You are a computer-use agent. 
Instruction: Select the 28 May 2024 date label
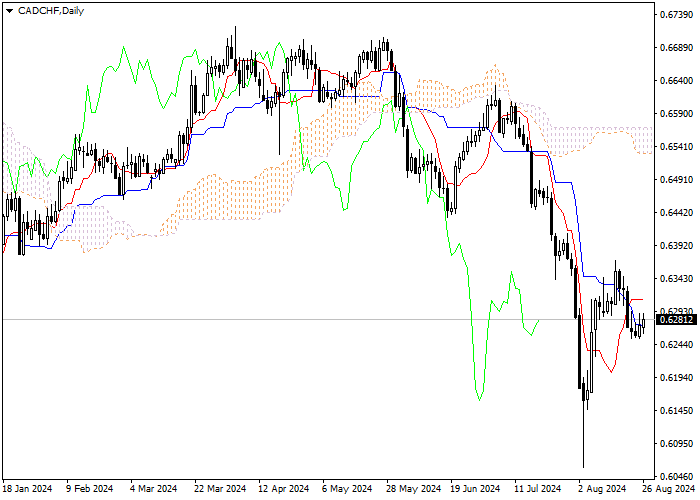413,489
